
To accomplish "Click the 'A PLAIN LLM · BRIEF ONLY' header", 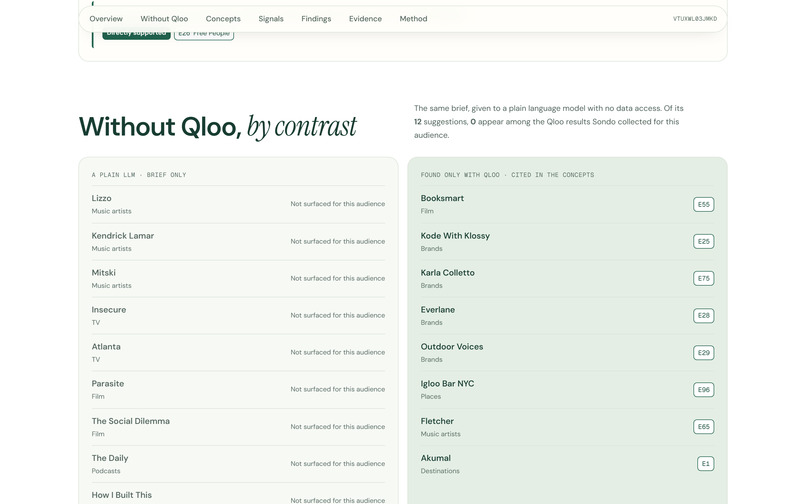I will [x=139, y=175].
